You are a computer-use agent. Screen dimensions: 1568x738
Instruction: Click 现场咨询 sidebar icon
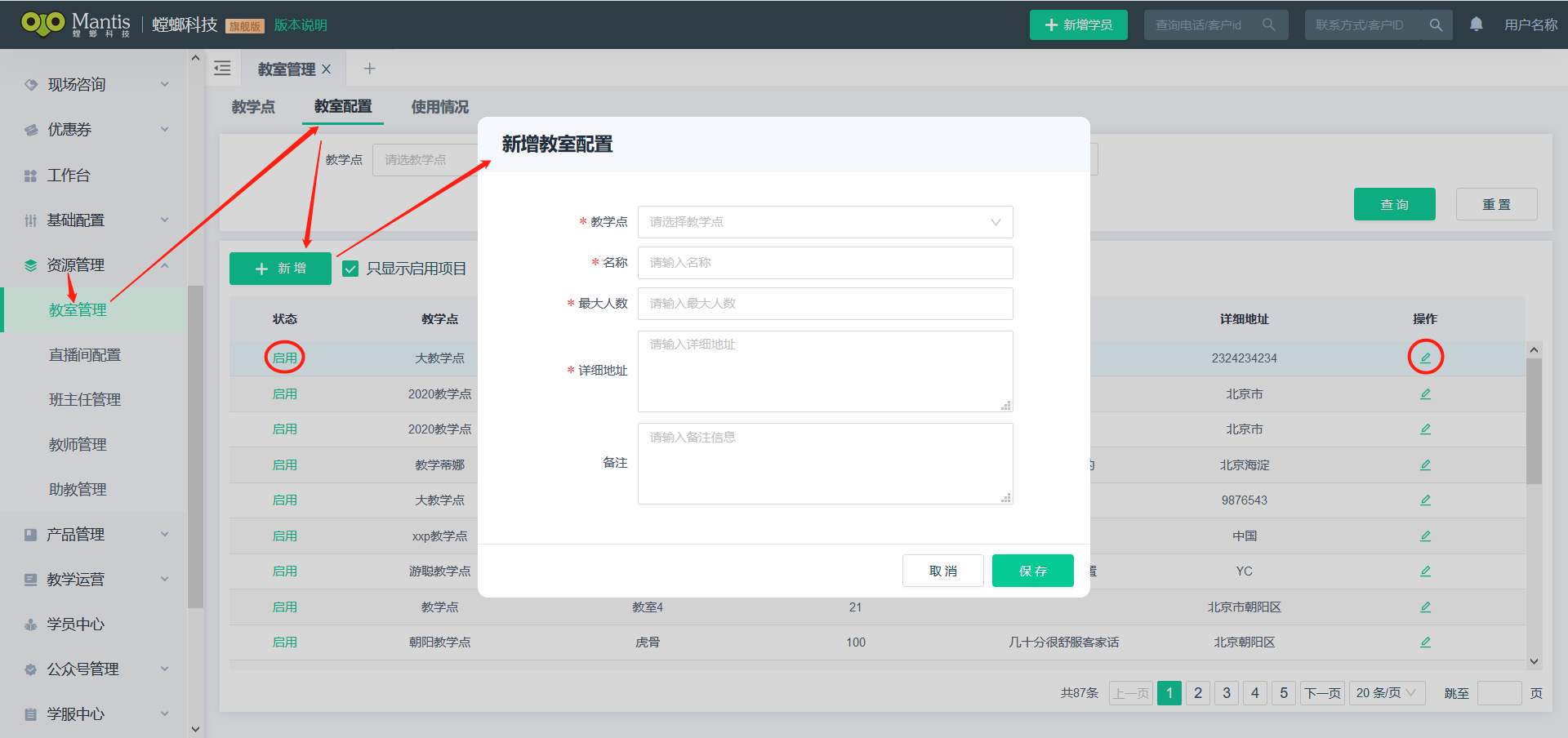tap(31, 85)
